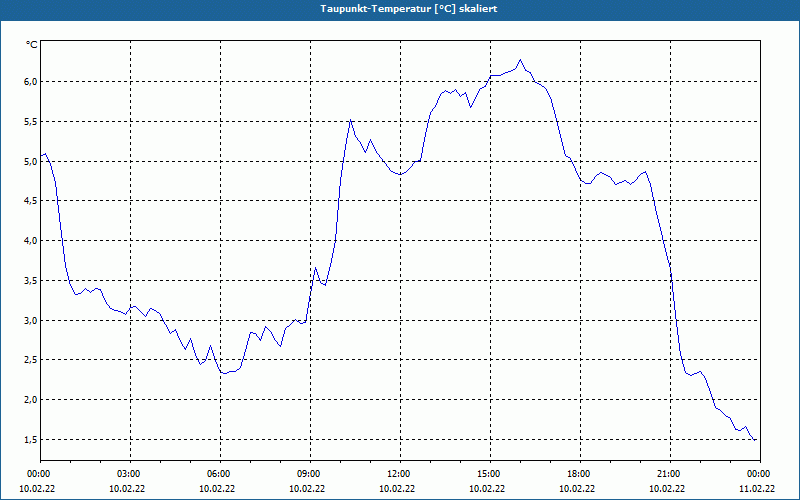Click the '10.02.22' date under '06:00'
Viewport: 800px width, 500px height.
(217, 489)
